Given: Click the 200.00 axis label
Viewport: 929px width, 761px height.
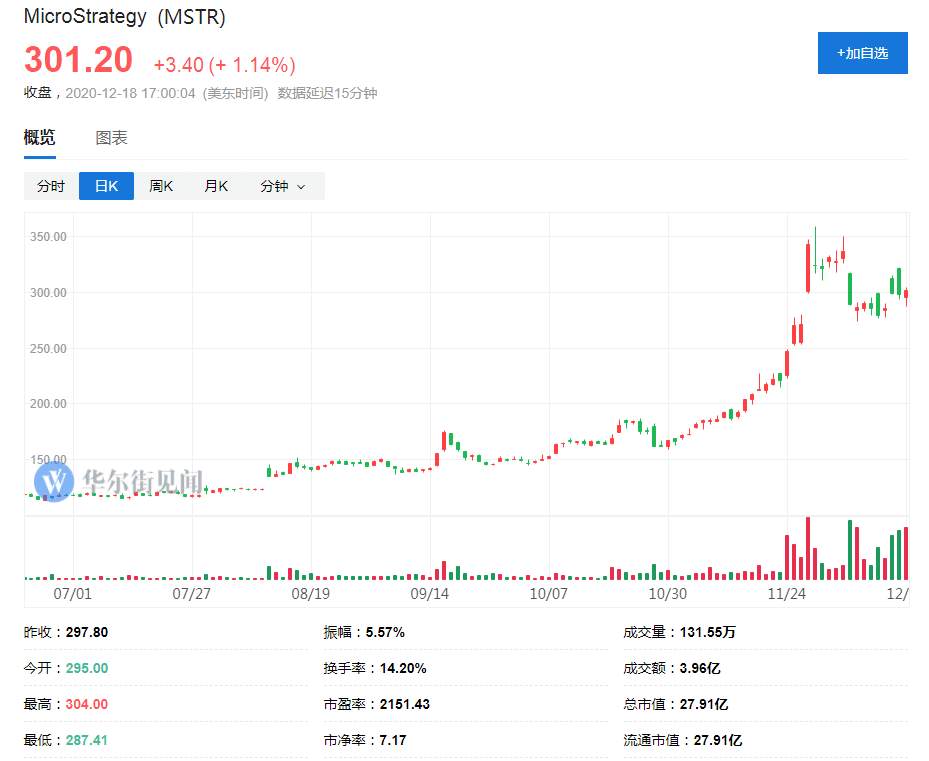Looking at the screenshot, I should pos(49,404).
